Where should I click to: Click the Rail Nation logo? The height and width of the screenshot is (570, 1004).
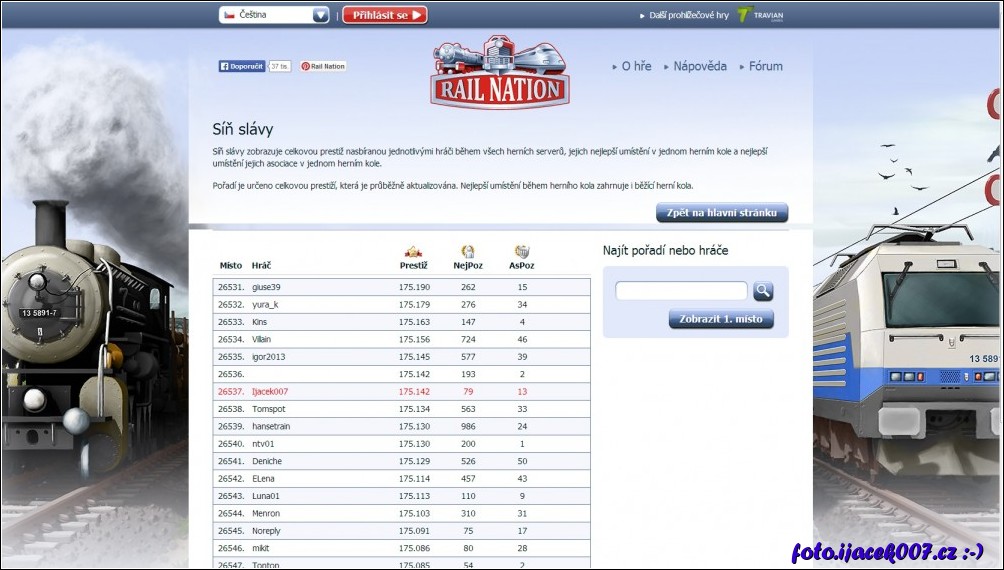[x=500, y=74]
